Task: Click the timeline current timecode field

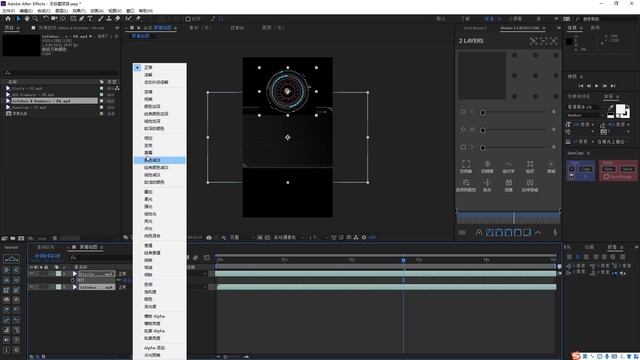Action: [47, 256]
